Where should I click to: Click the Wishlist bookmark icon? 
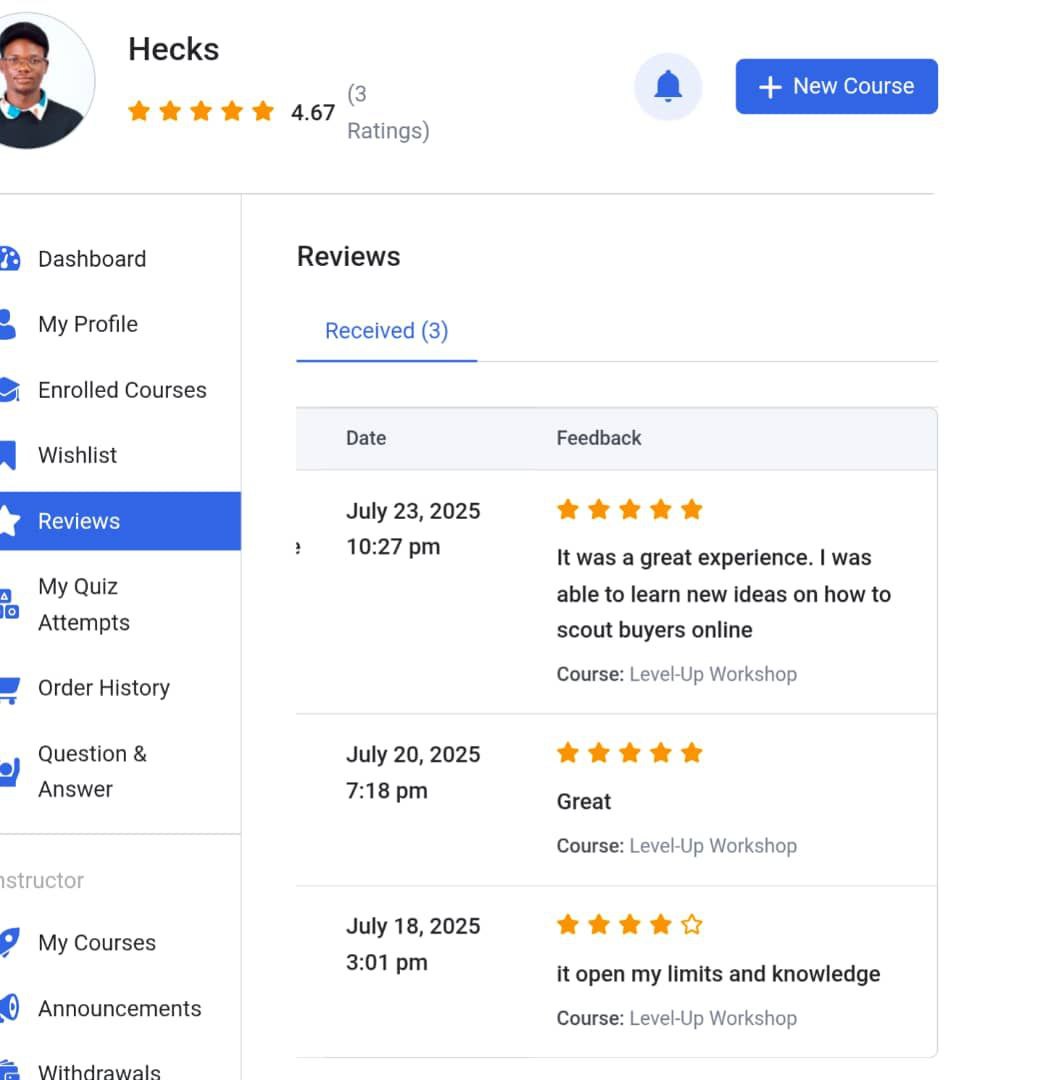pos(8,455)
